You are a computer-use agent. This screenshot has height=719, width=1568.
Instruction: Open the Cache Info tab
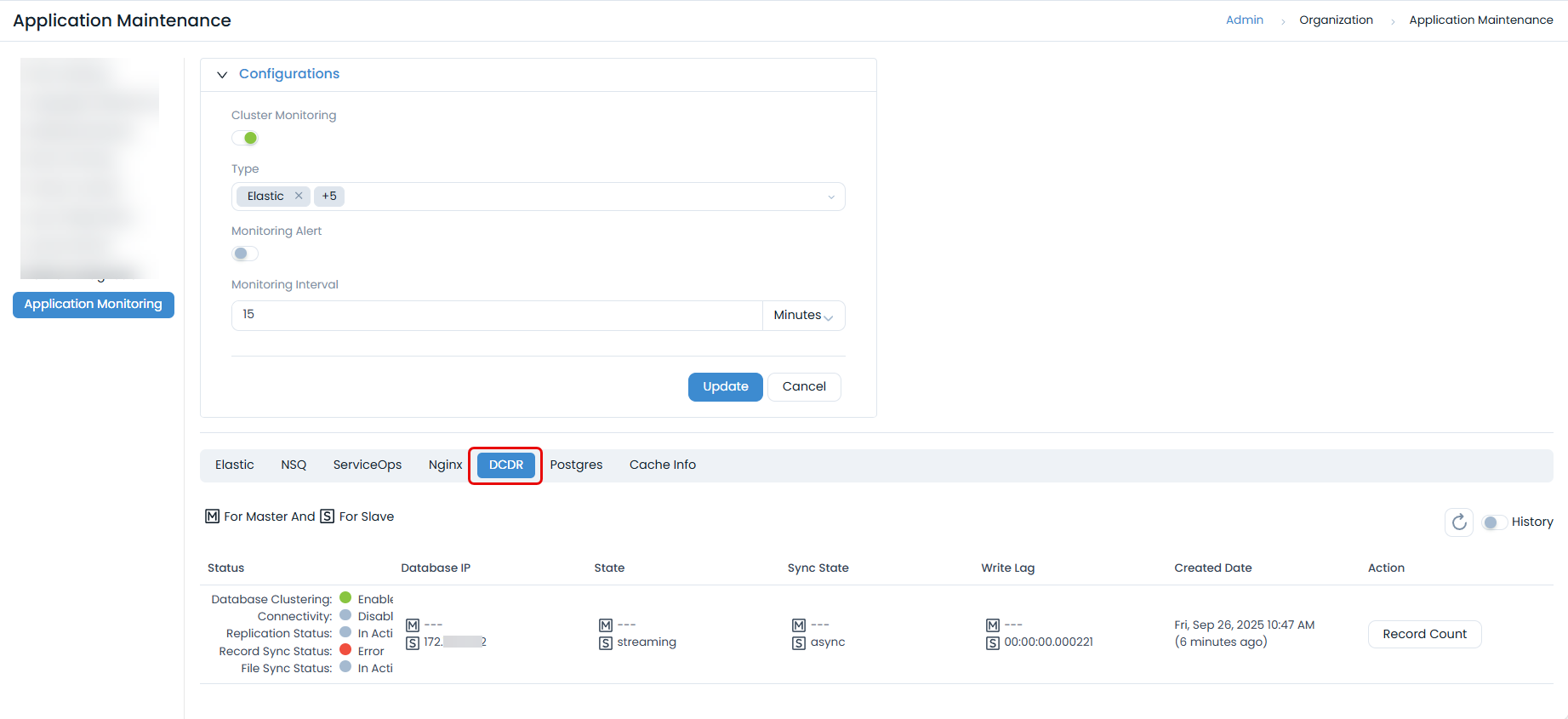[662, 465]
